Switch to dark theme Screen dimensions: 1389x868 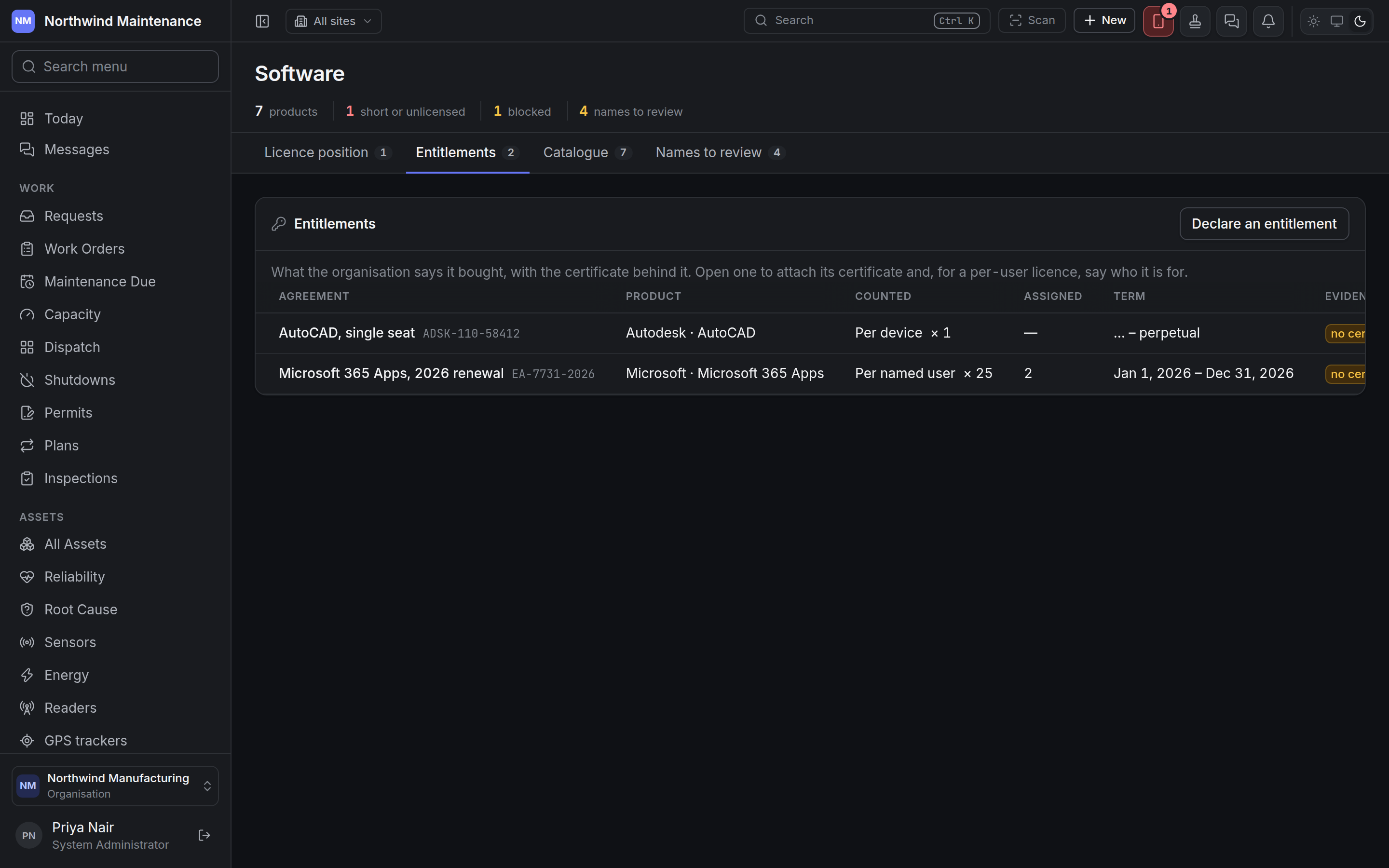coord(1360,21)
